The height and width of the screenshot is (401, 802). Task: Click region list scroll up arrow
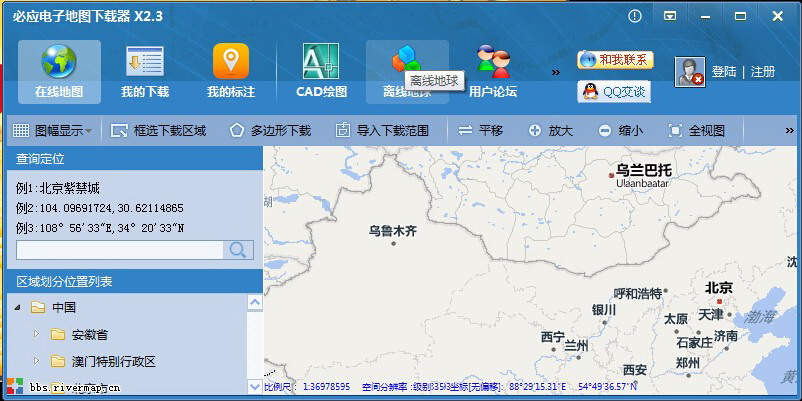click(x=254, y=302)
